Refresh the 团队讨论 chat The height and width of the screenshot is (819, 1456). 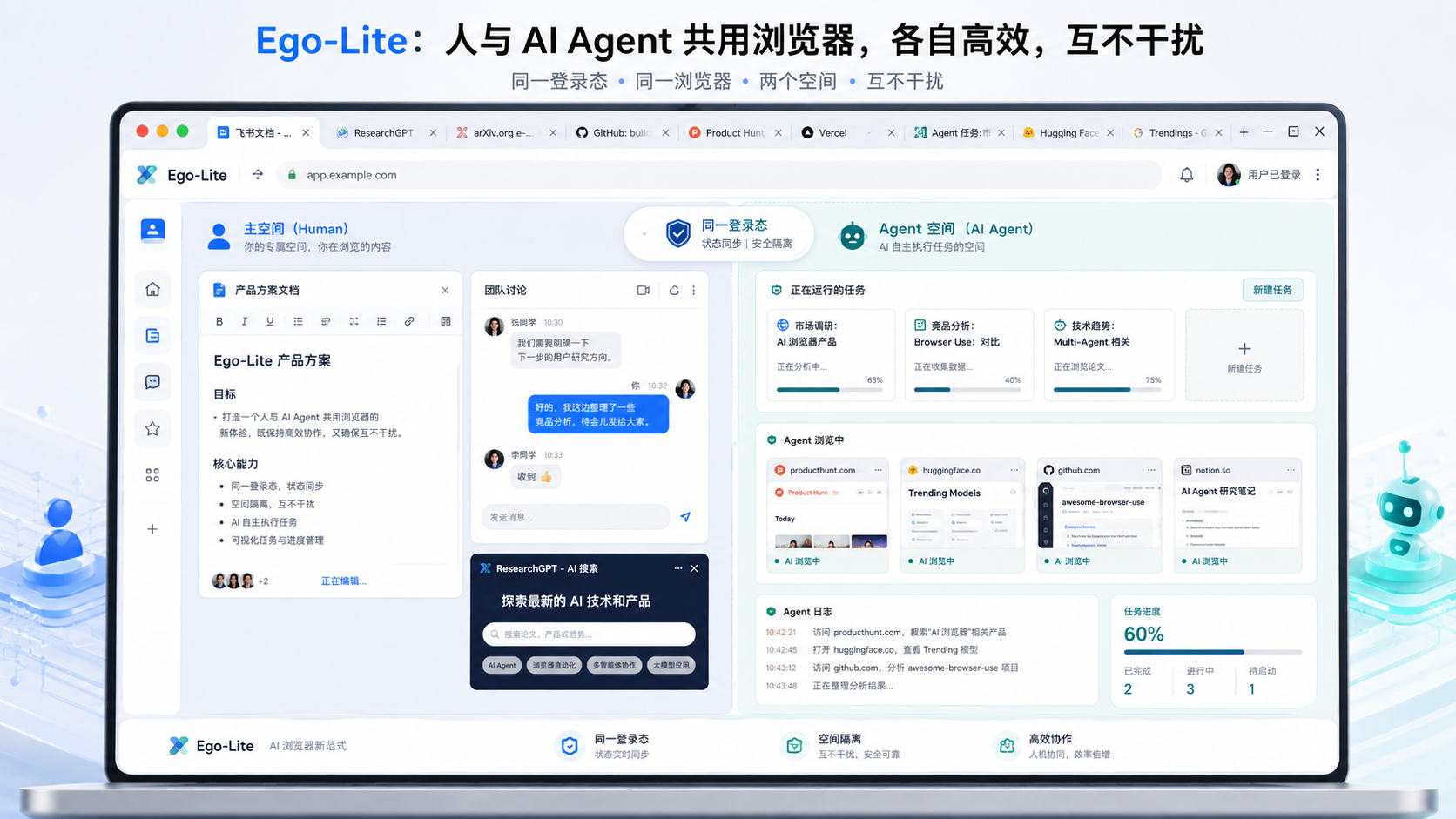point(674,291)
